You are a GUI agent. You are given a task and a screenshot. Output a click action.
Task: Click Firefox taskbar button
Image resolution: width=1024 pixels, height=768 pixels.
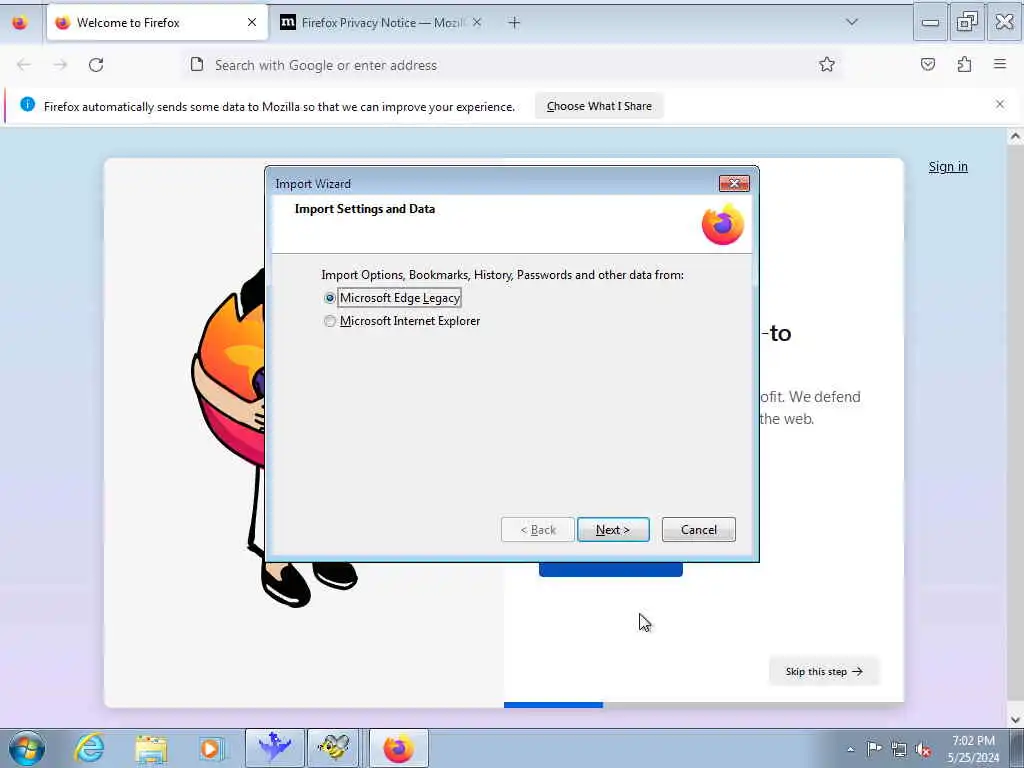399,748
